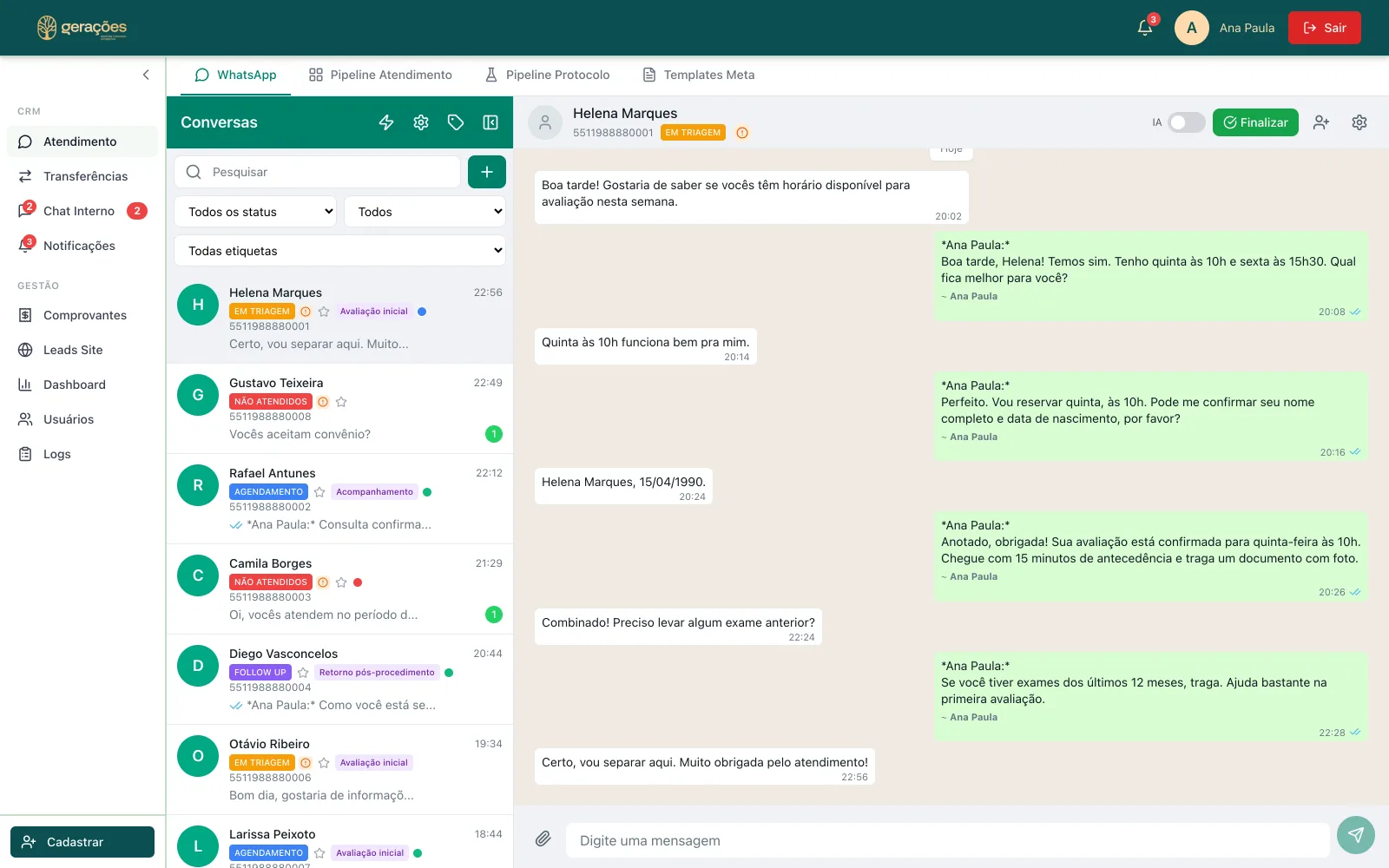Switch to the WhatsApp tab
Viewport: 1389px width, 868px height.
pos(235,75)
